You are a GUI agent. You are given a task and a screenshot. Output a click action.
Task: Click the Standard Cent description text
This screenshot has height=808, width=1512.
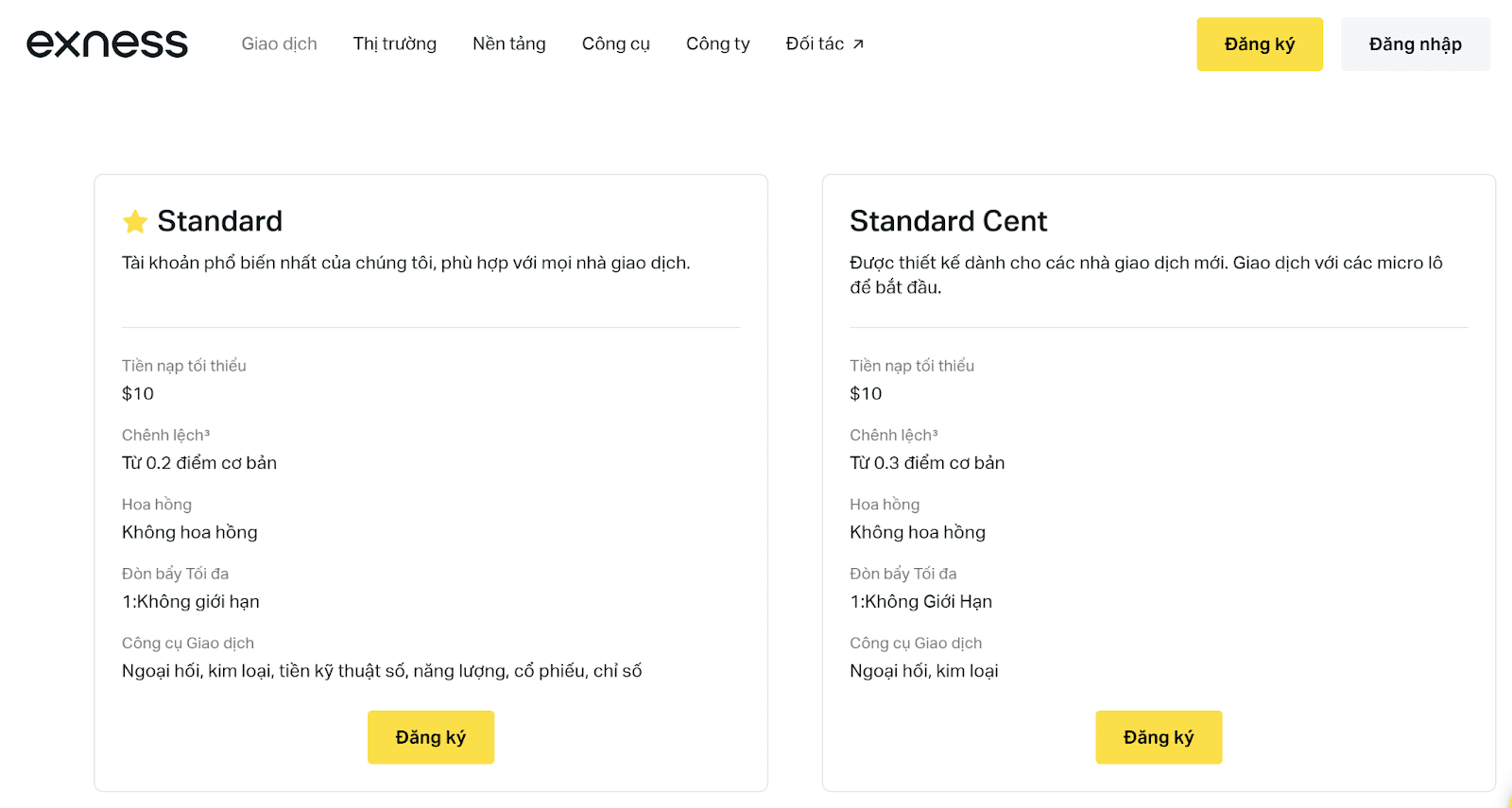click(x=1145, y=274)
